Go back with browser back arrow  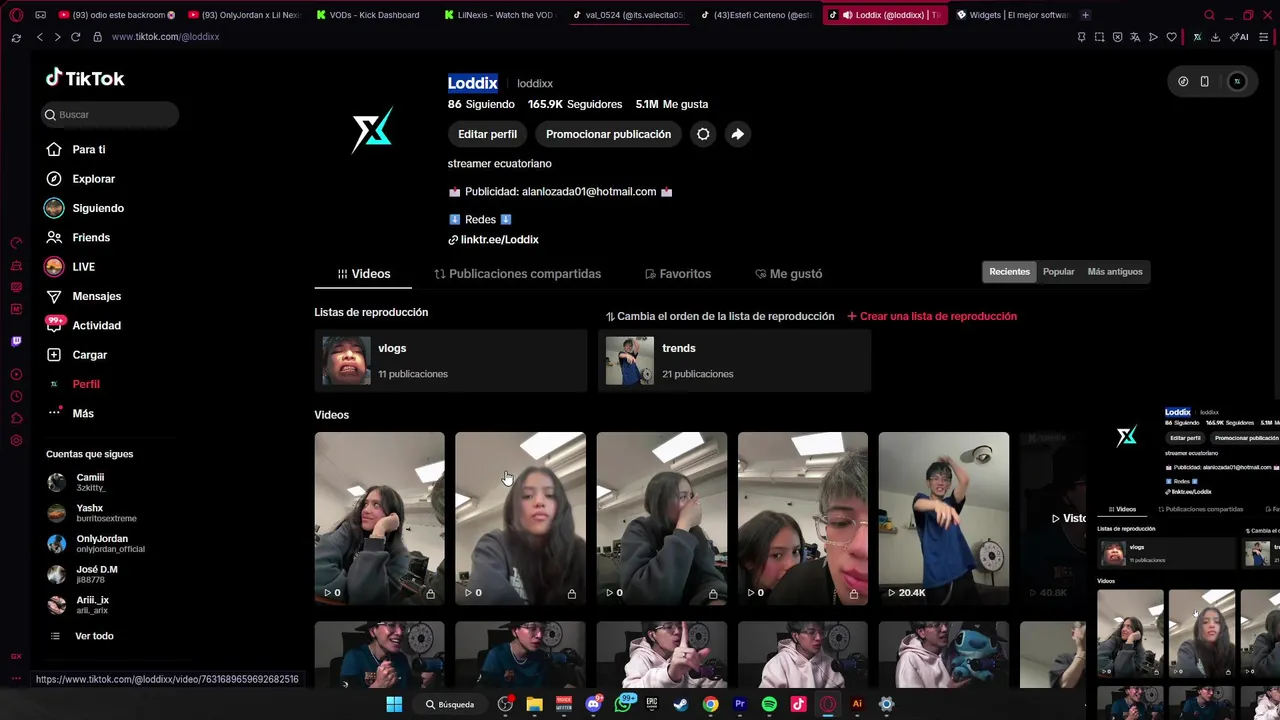(x=39, y=37)
